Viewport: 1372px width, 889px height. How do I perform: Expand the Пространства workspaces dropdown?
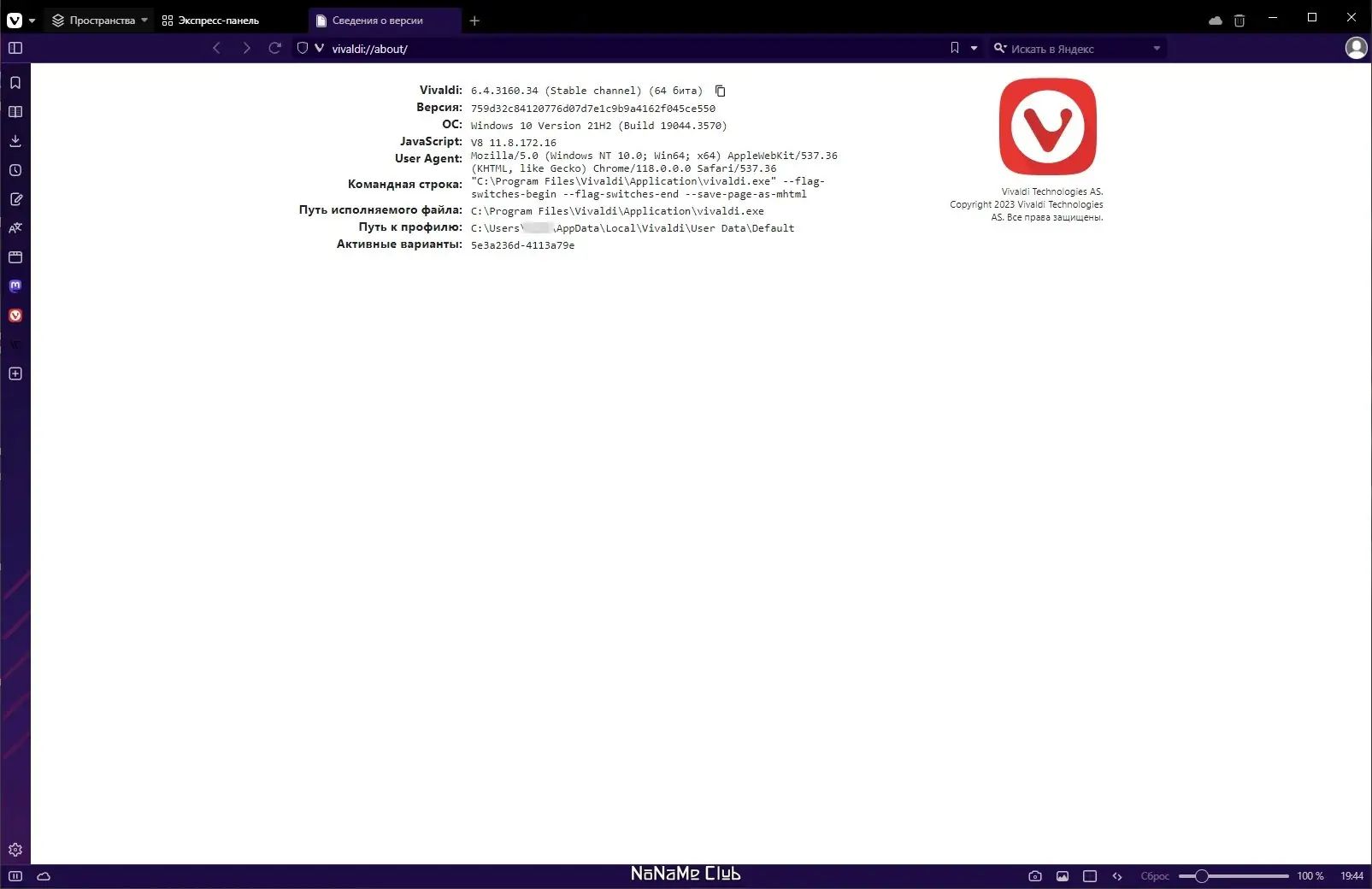point(99,21)
